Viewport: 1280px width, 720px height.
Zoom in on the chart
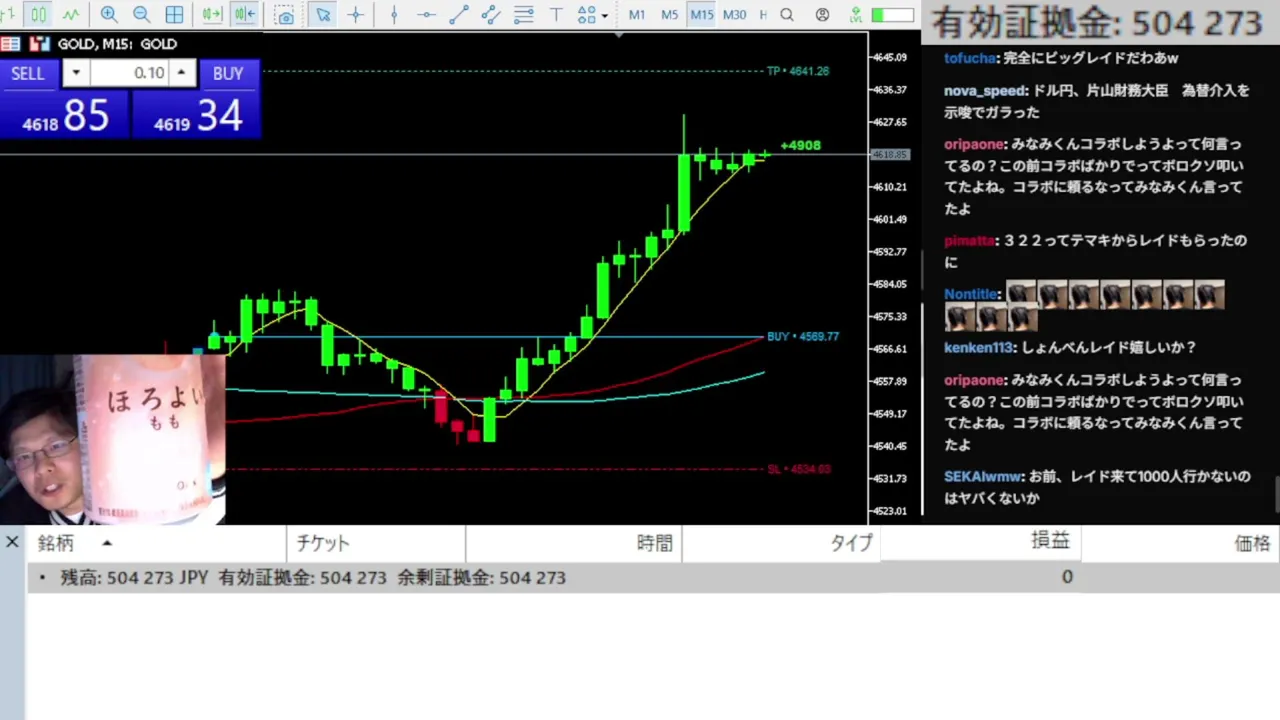click(109, 15)
